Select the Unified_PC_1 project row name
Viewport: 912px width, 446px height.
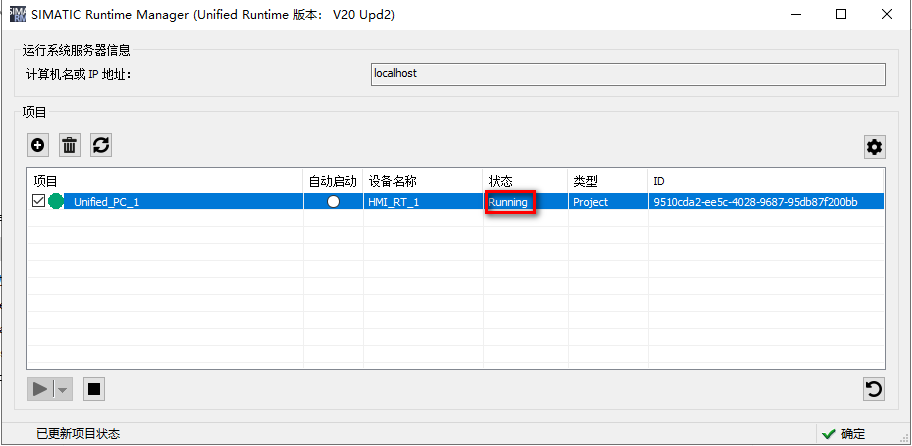point(106,202)
